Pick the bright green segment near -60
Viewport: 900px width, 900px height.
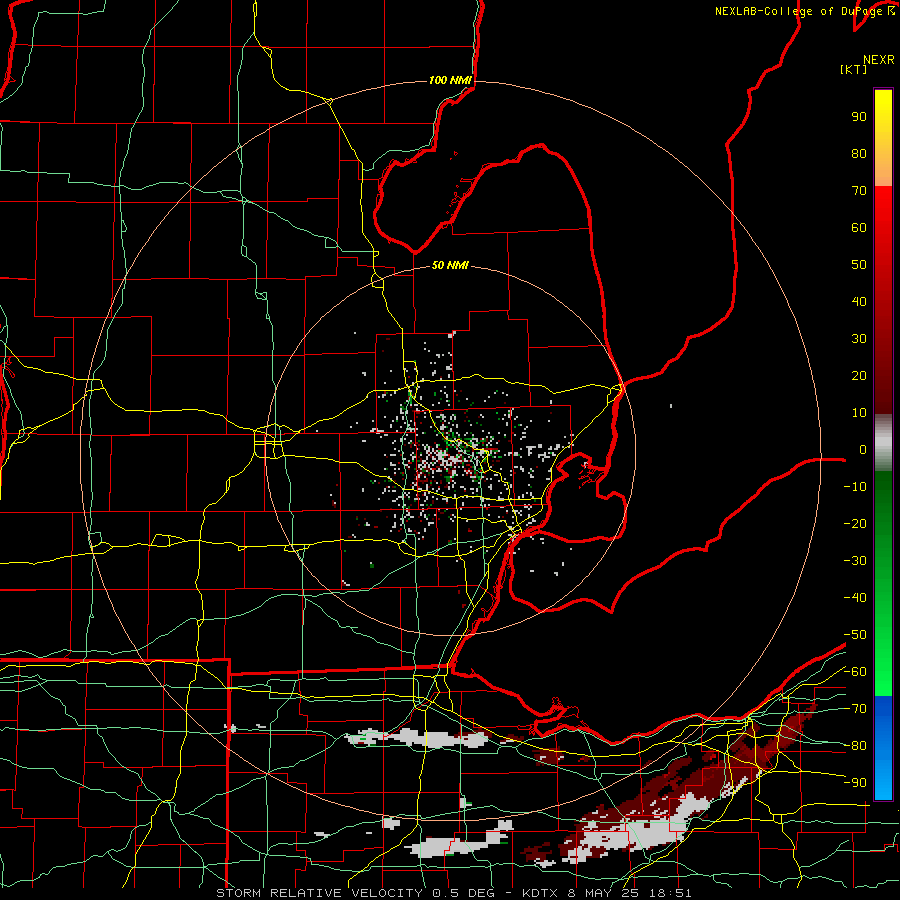click(x=883, y=672)
